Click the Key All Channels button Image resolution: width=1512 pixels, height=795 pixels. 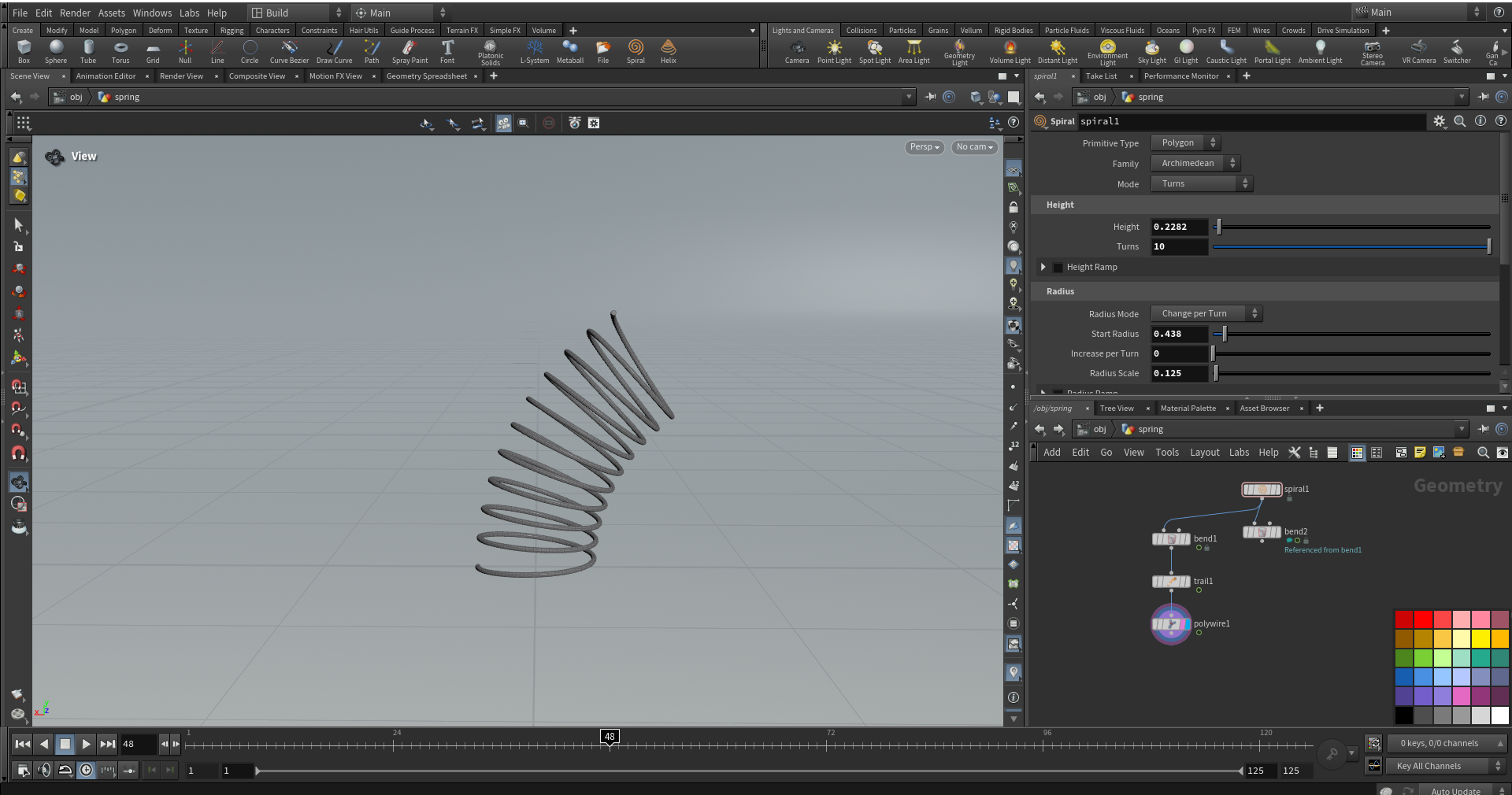click(1446, 766)
